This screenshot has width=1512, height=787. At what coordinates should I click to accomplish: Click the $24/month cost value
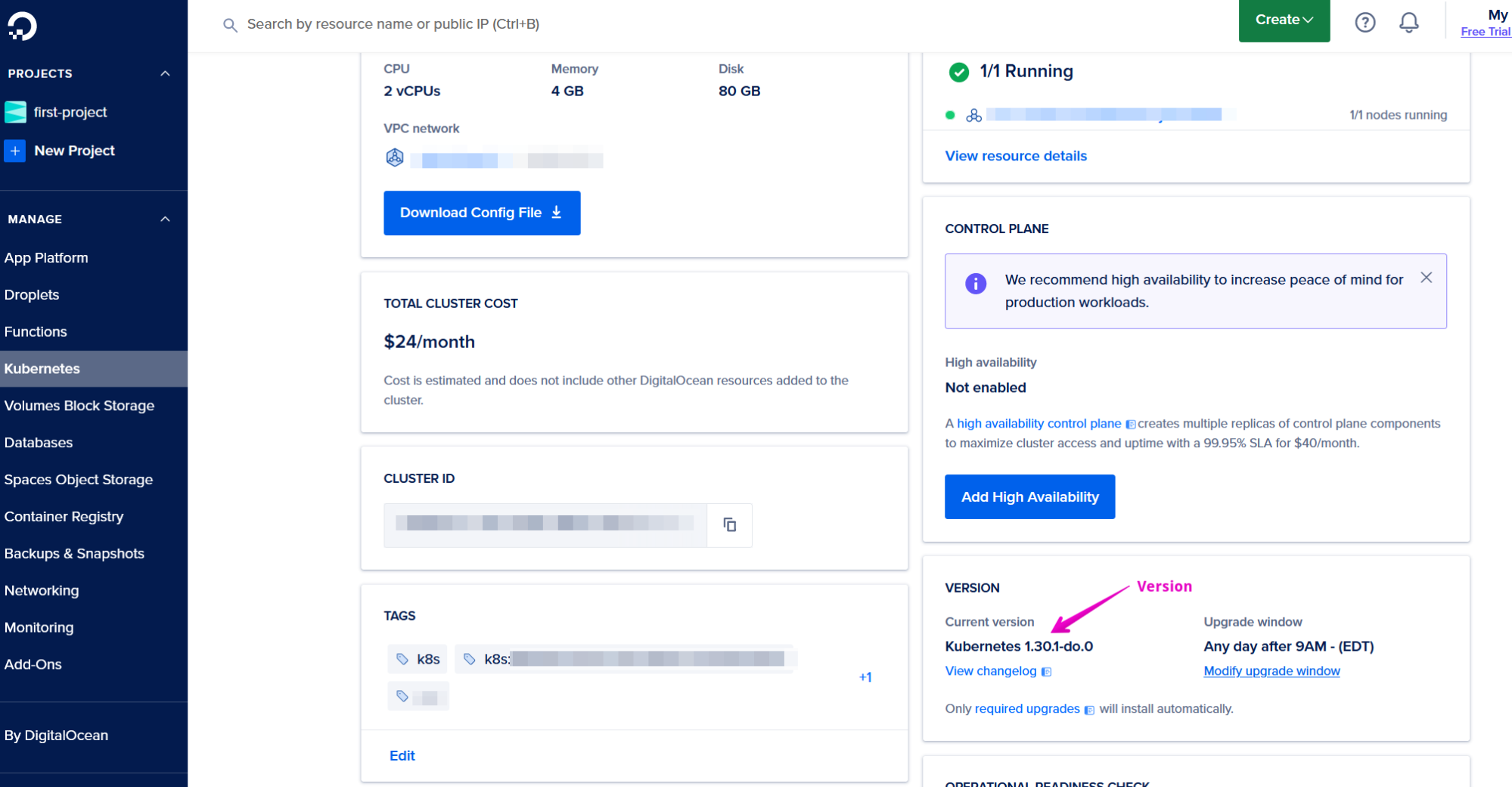coord(429,342)
